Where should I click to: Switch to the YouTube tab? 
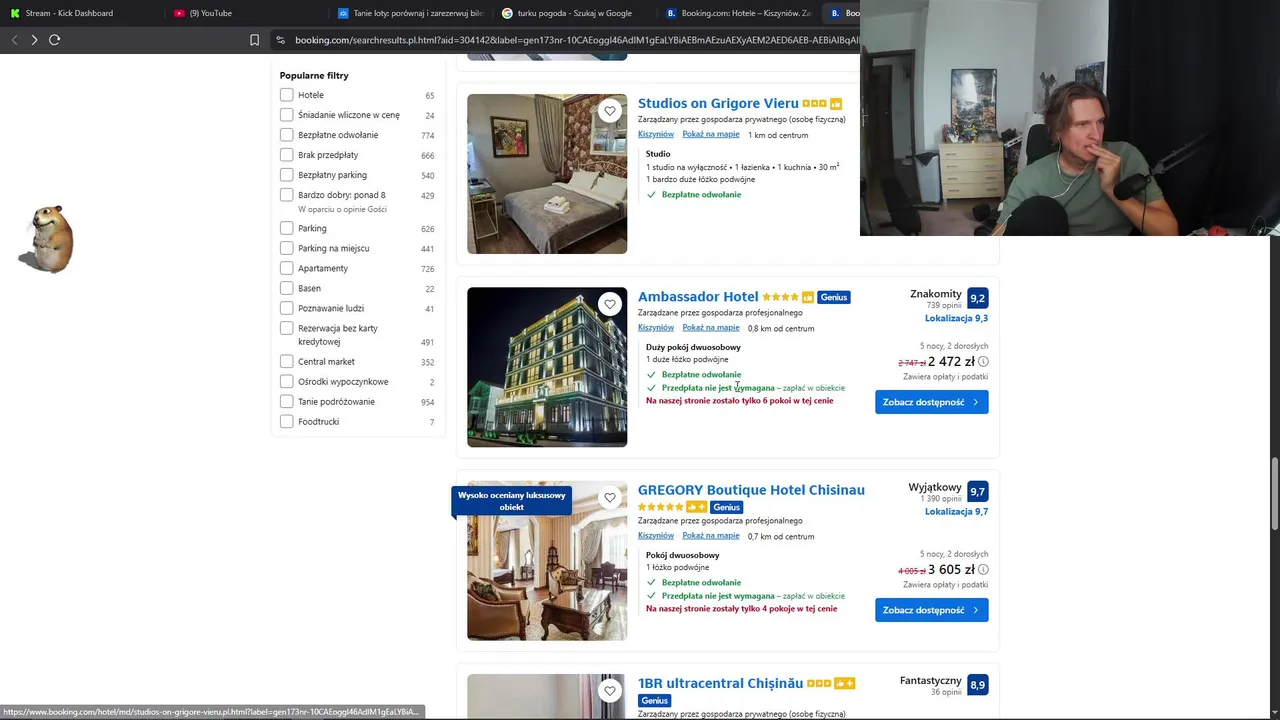click(x=245, y=13)
